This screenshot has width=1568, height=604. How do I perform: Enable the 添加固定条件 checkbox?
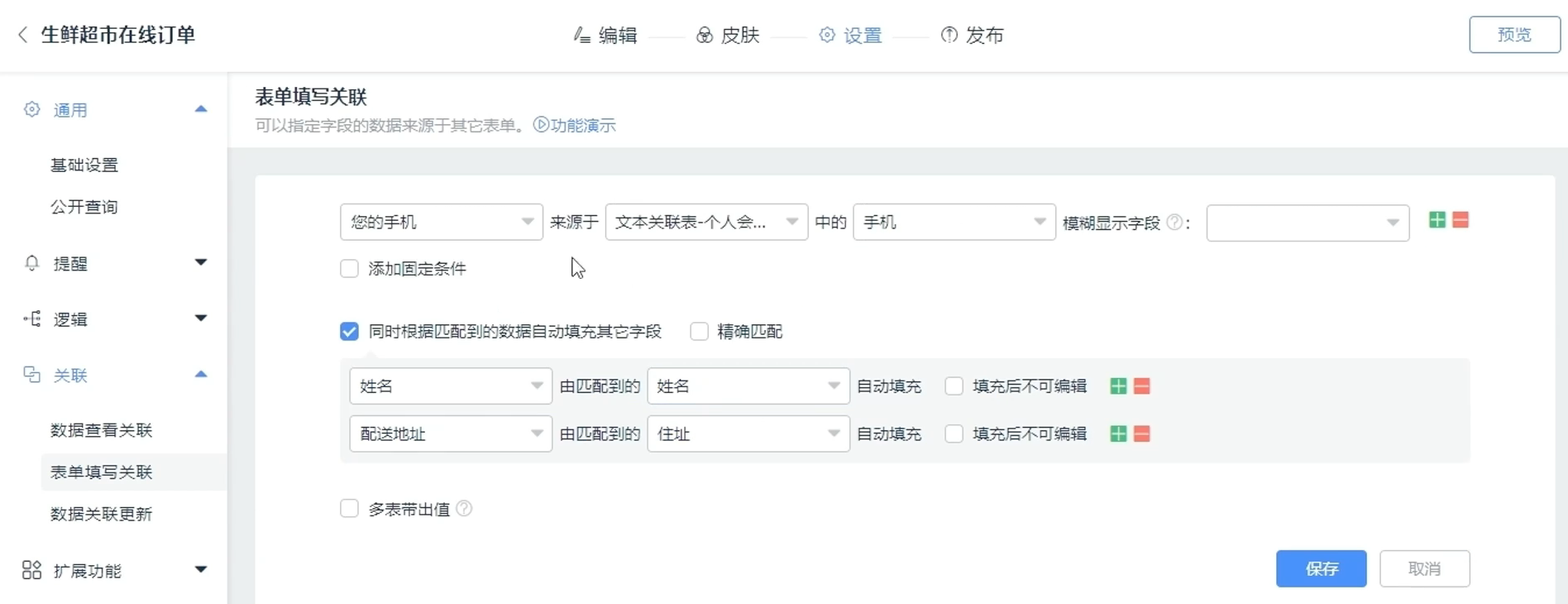coord(350,269)
